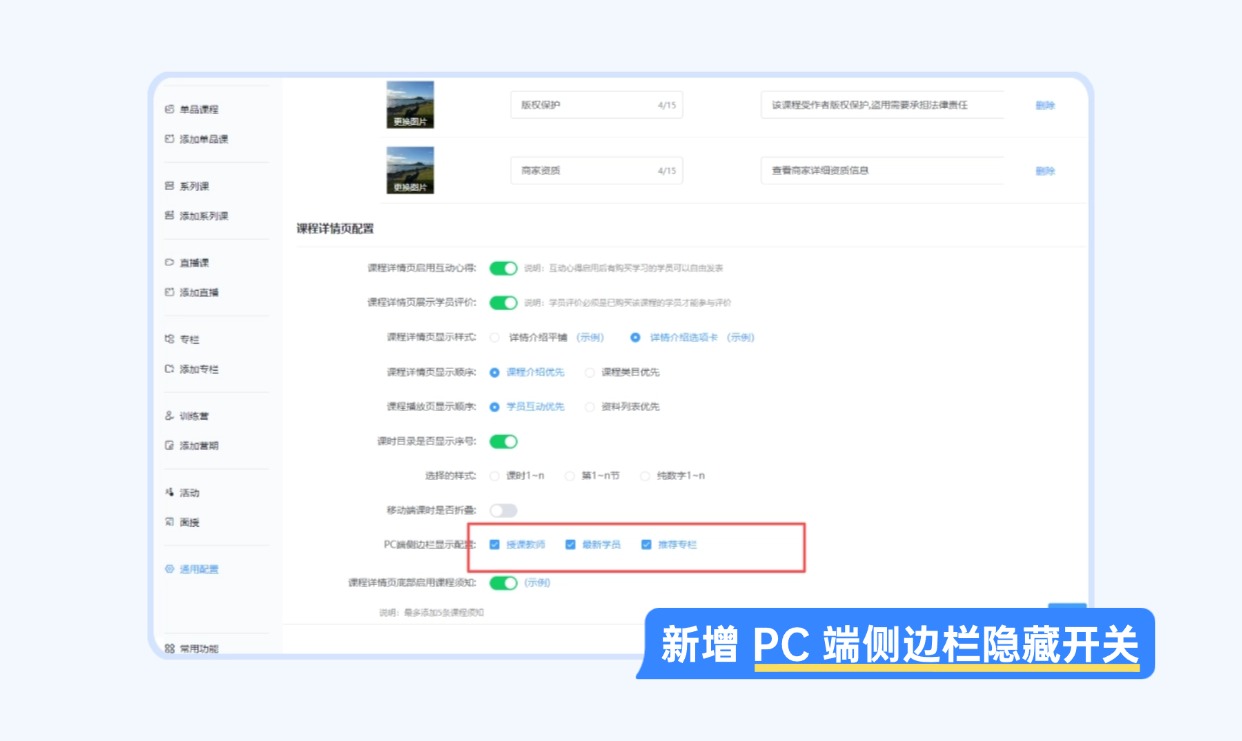
Task: Open 添加营期 in the sidebar
Action: tap(198, 446)
